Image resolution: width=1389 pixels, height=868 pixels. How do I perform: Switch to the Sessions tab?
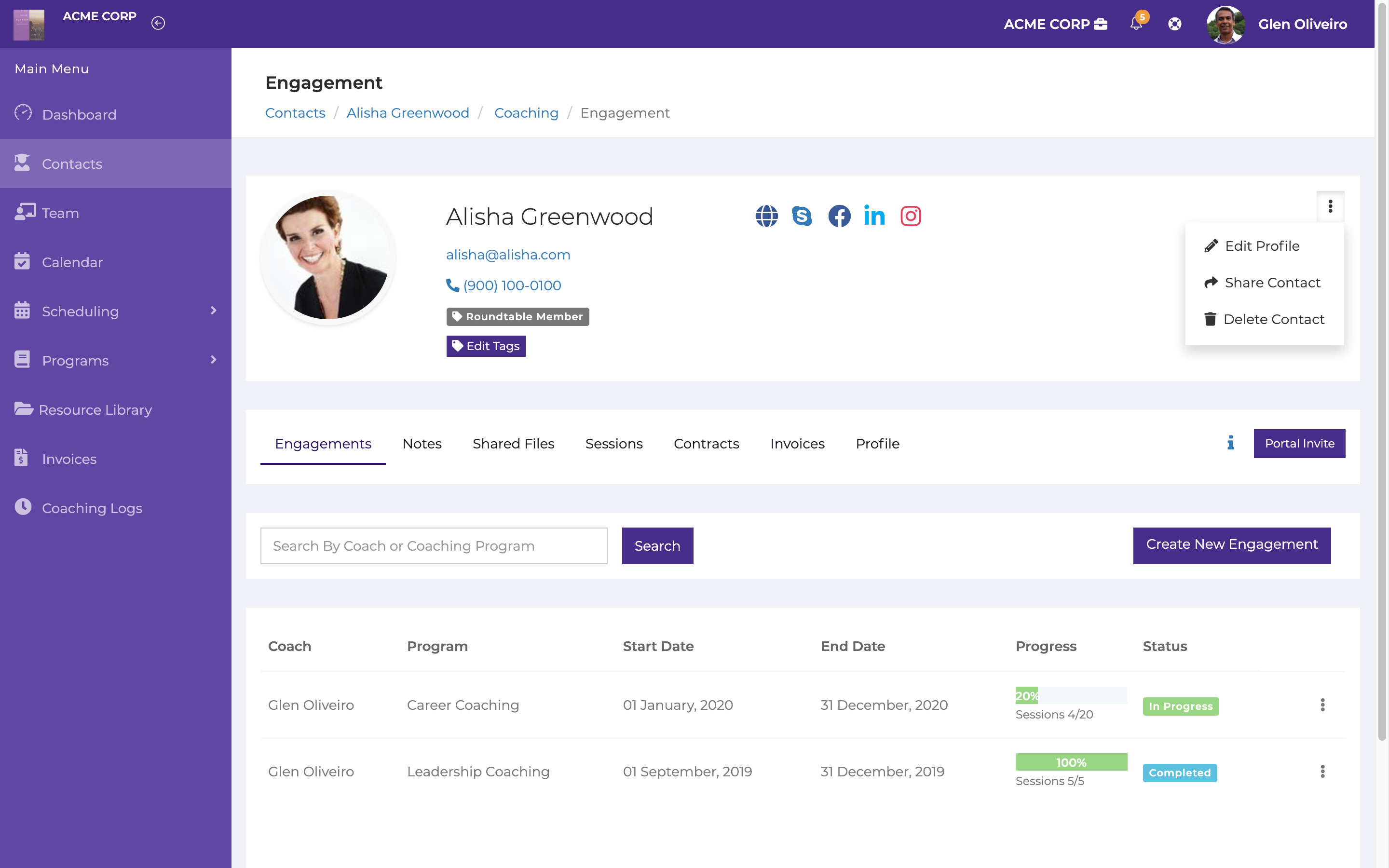click(x=613, y=444)
